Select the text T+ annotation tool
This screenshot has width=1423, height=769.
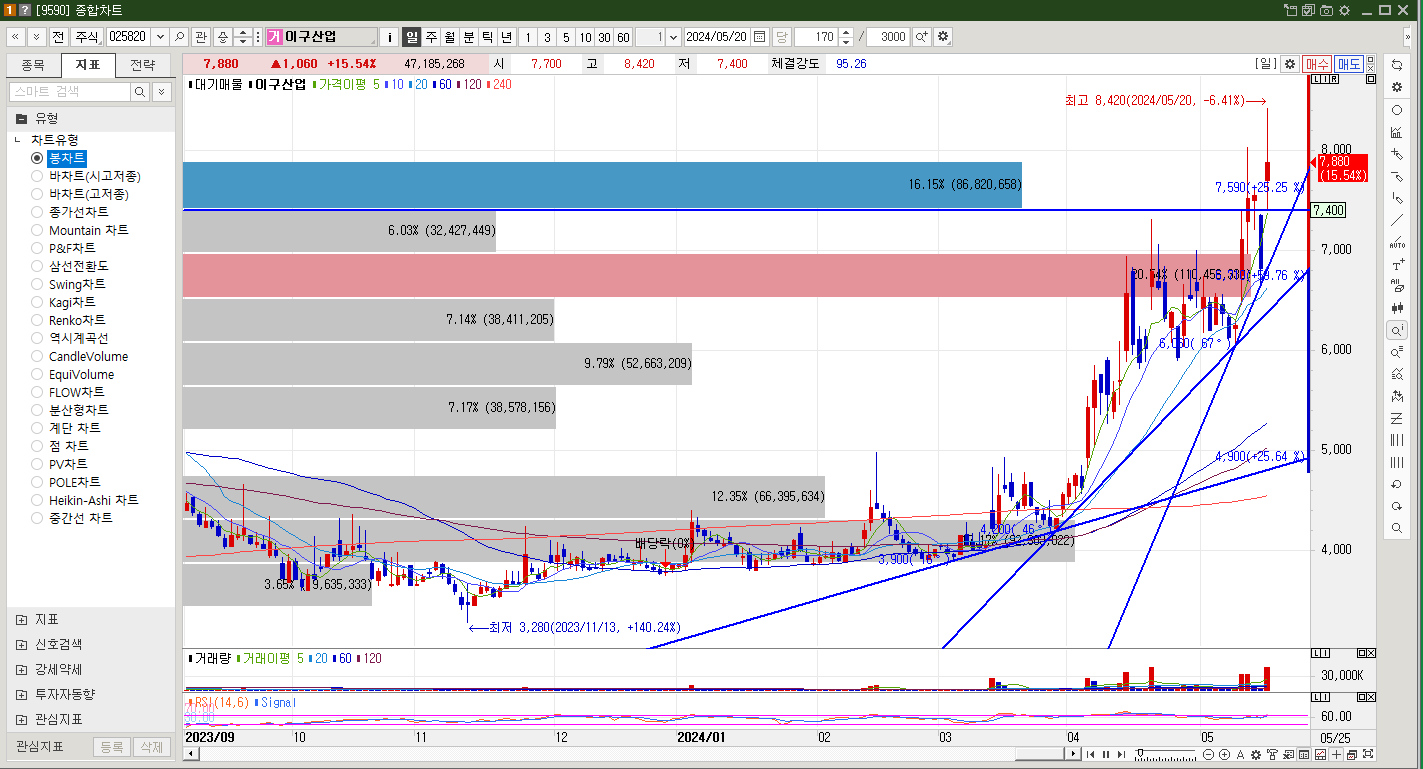pos(1397,265)
